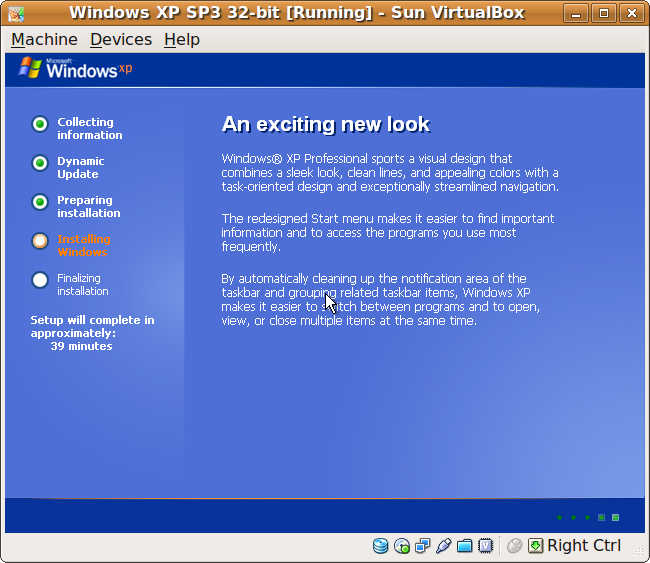Click the virtualization chip status icon
Image resolution: width=650 pixels, height=563 pixels.
(485, 546)
